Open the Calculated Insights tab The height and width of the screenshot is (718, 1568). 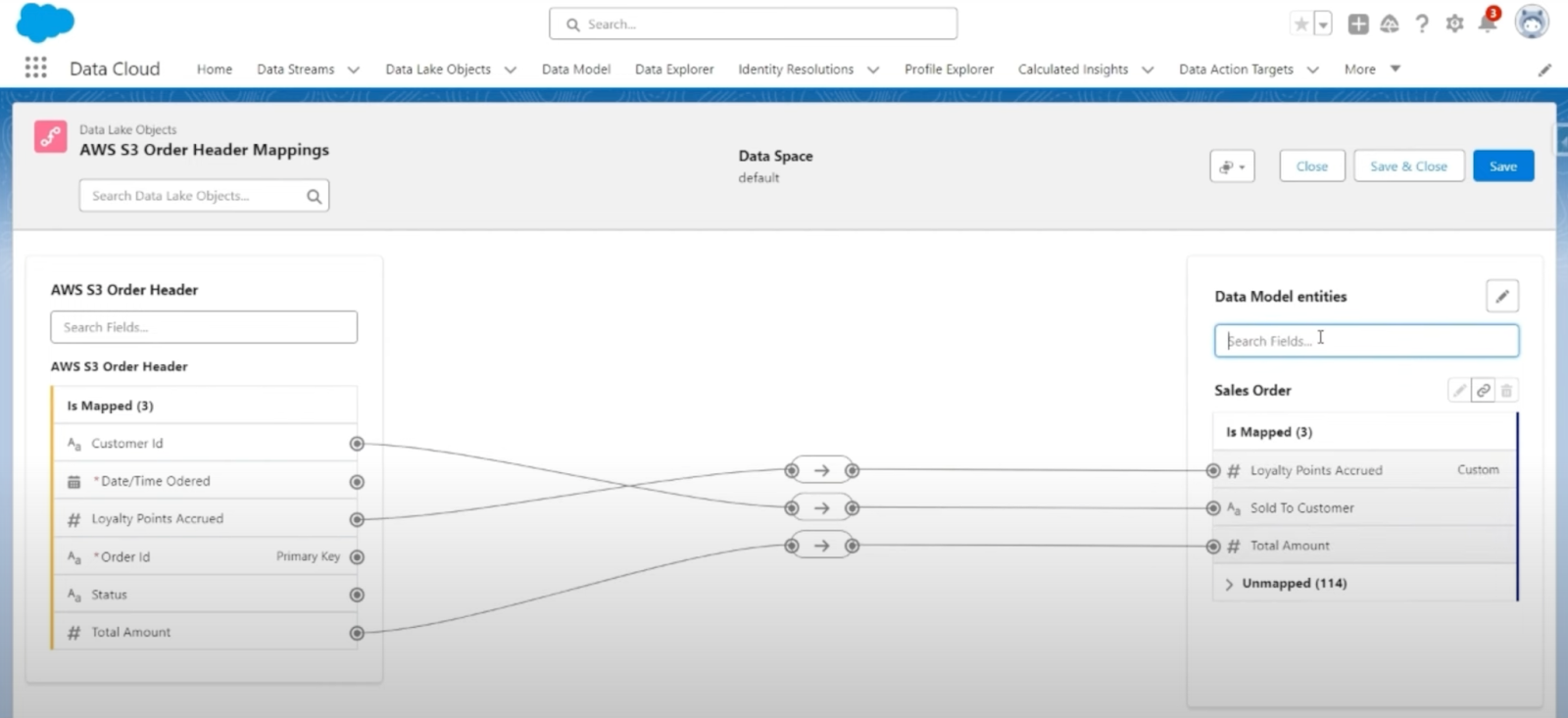coord(1073,70)
